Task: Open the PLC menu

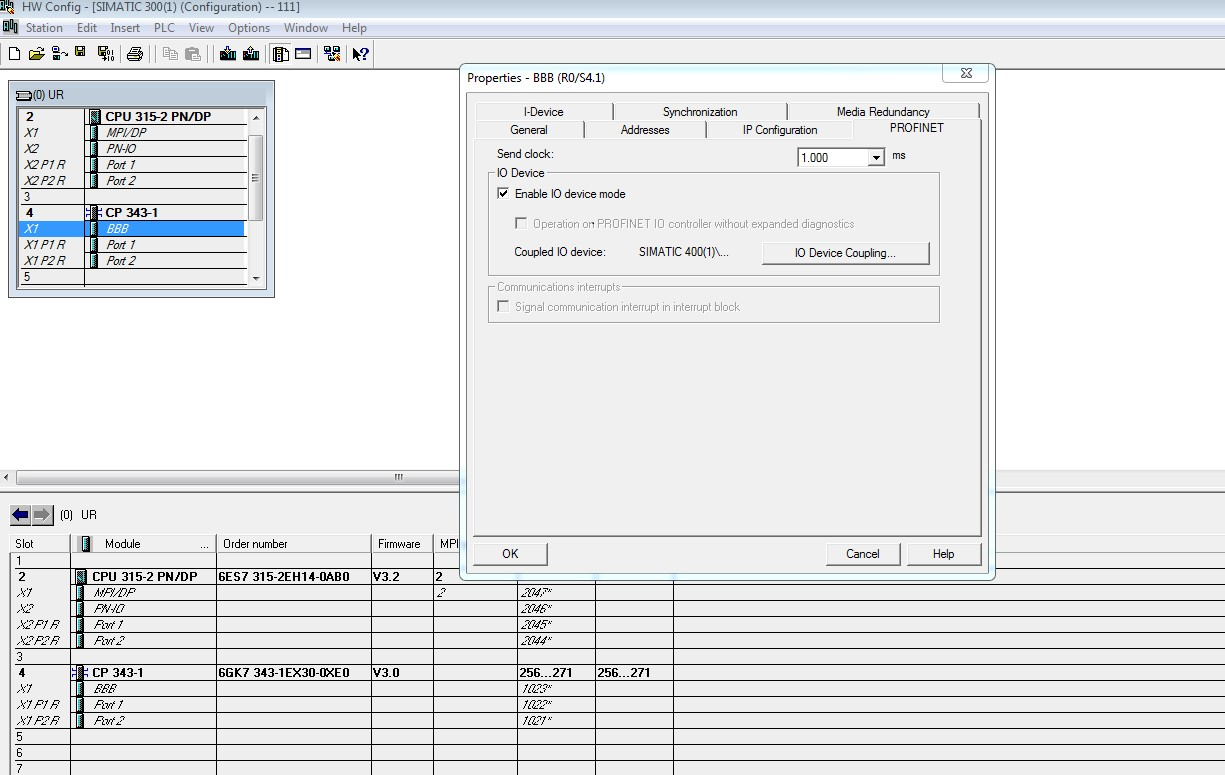Action: [x=164, y=28]
